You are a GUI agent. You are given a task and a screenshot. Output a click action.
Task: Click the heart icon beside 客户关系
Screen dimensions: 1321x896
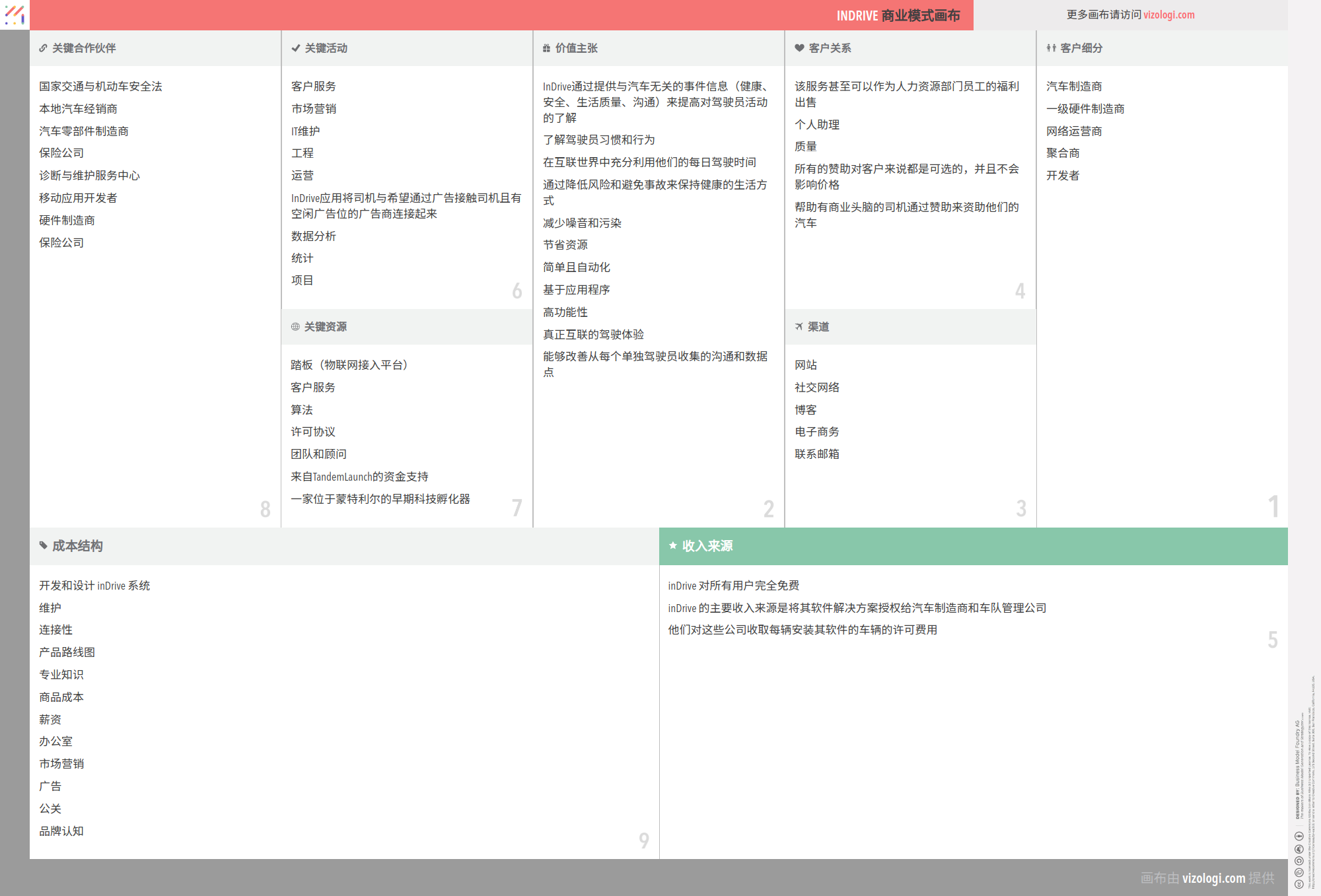click(x=799, y=48)
